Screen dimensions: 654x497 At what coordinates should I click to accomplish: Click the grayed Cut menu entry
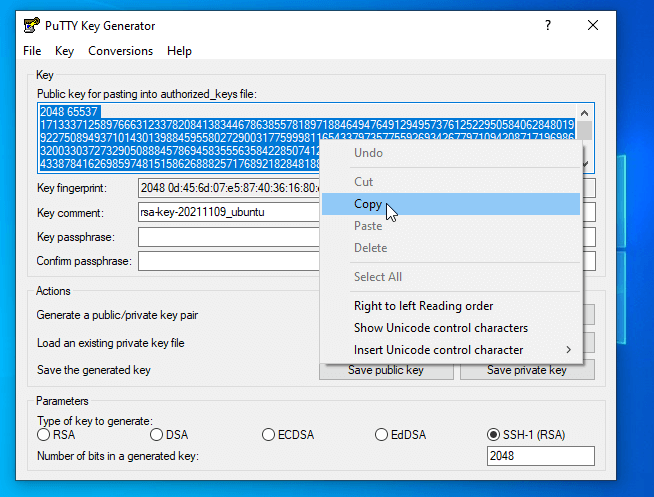point(451,182)
